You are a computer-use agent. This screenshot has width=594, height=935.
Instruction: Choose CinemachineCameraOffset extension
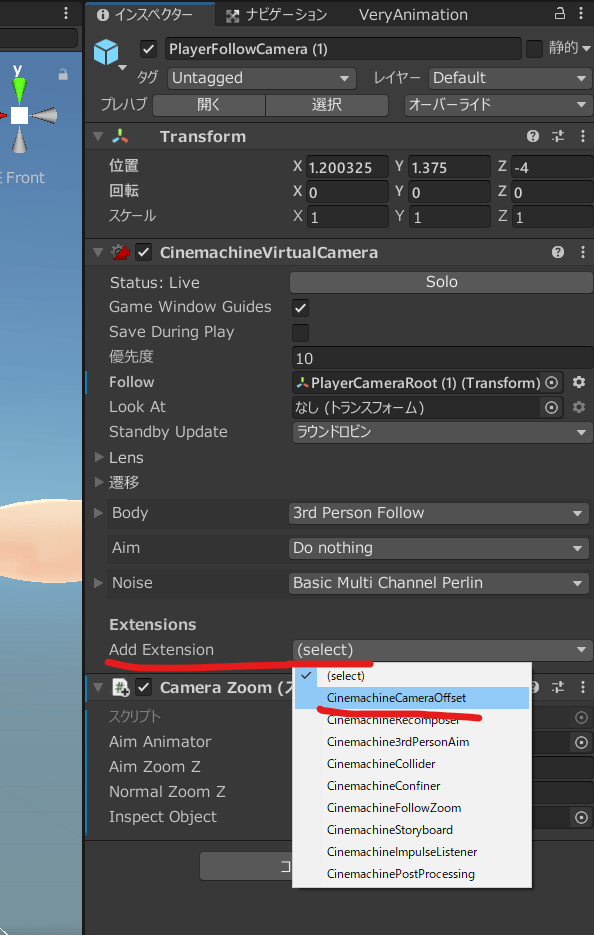click(x=412, y=698)
